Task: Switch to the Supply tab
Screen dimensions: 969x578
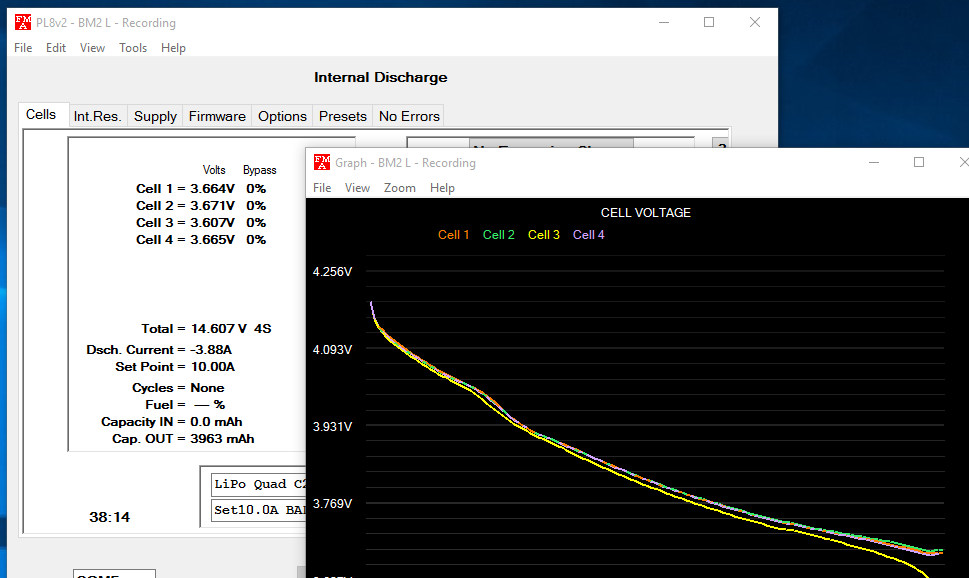Action: pyautogui.click(x=155, y=116)
